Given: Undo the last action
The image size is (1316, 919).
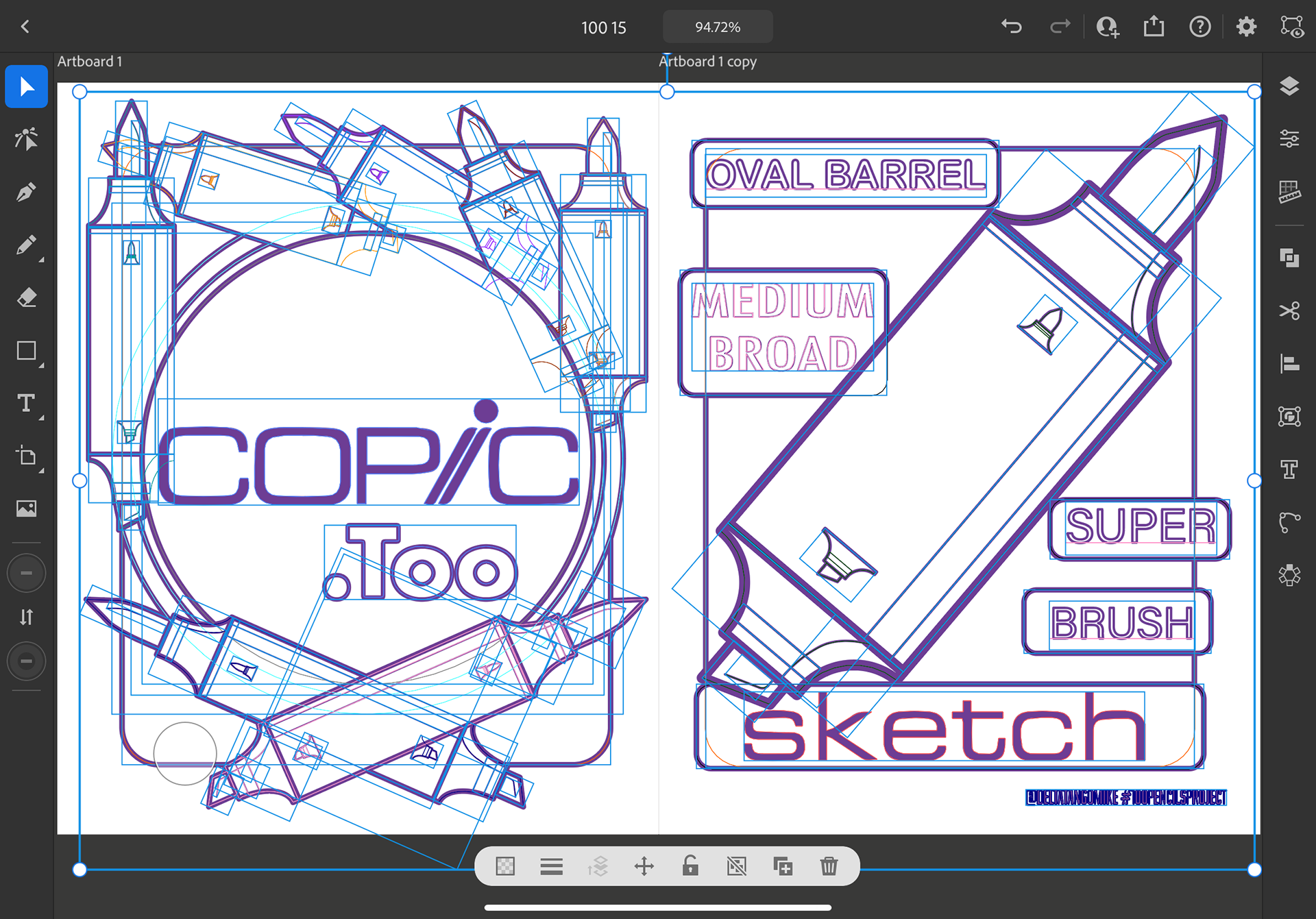Looking at the screenshot, I should tap(1012, 27).
